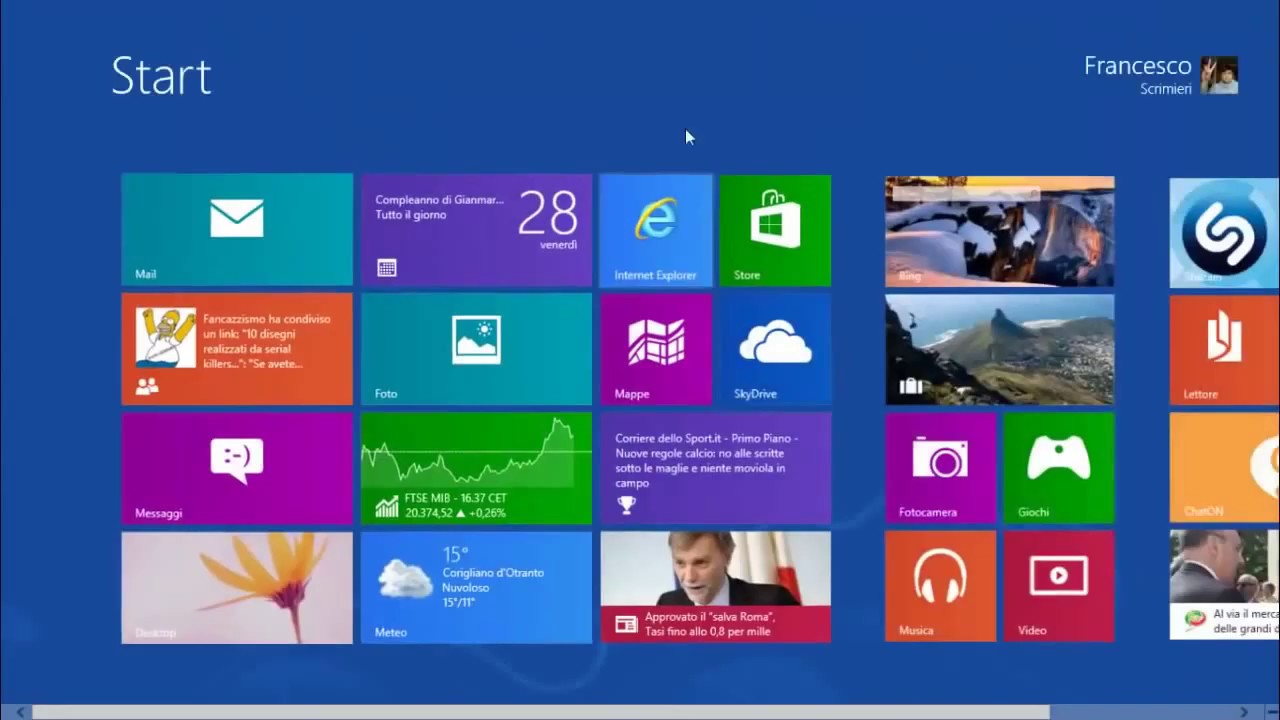Click the scrollbar left arrow
This screenshot has height=720, width=1280.
[19, 712]
